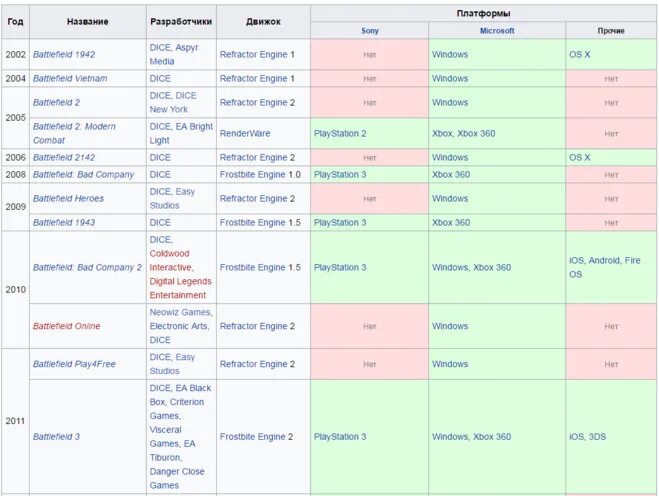The width and height of the screenshot is (659, 496).
Task: Open the Battlefield Heroes link
Action: (67, 198)
